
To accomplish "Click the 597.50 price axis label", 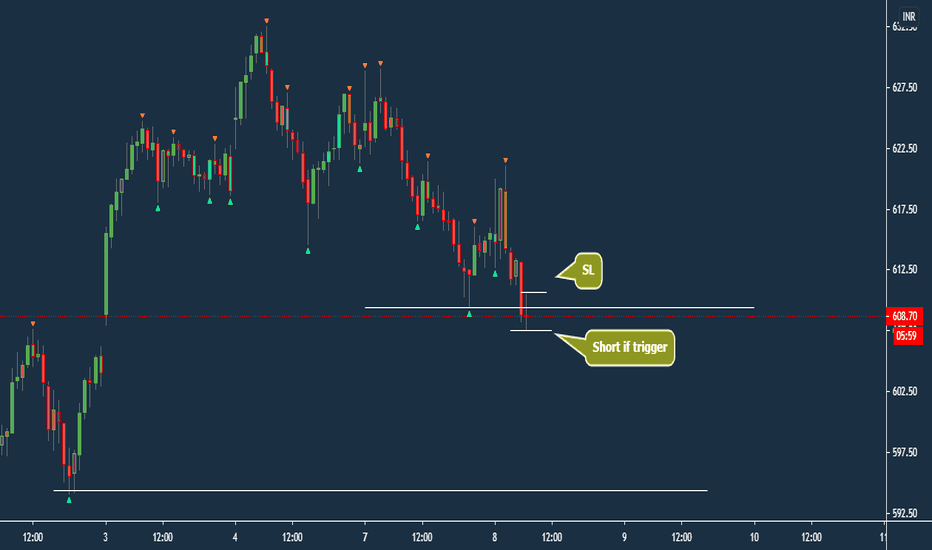I will tap(904, 452).
